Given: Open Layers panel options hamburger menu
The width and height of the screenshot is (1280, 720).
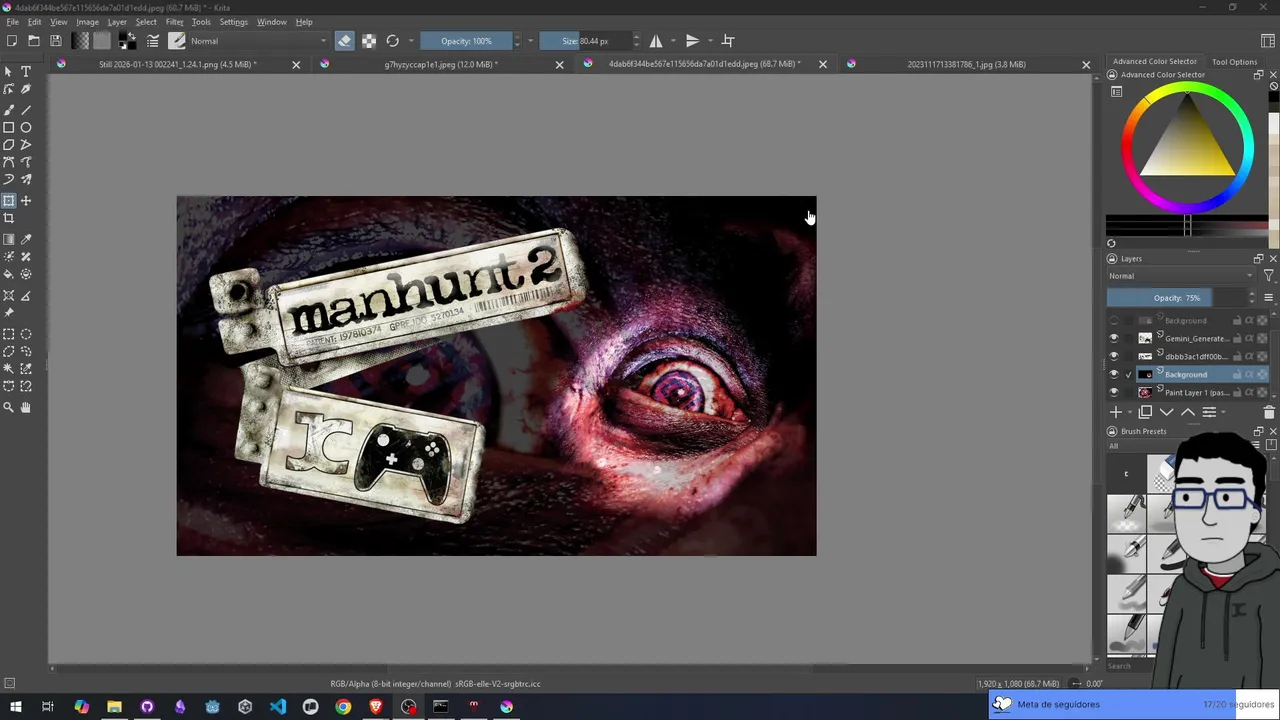Looking at the screenshot, I should (1269, 298).
